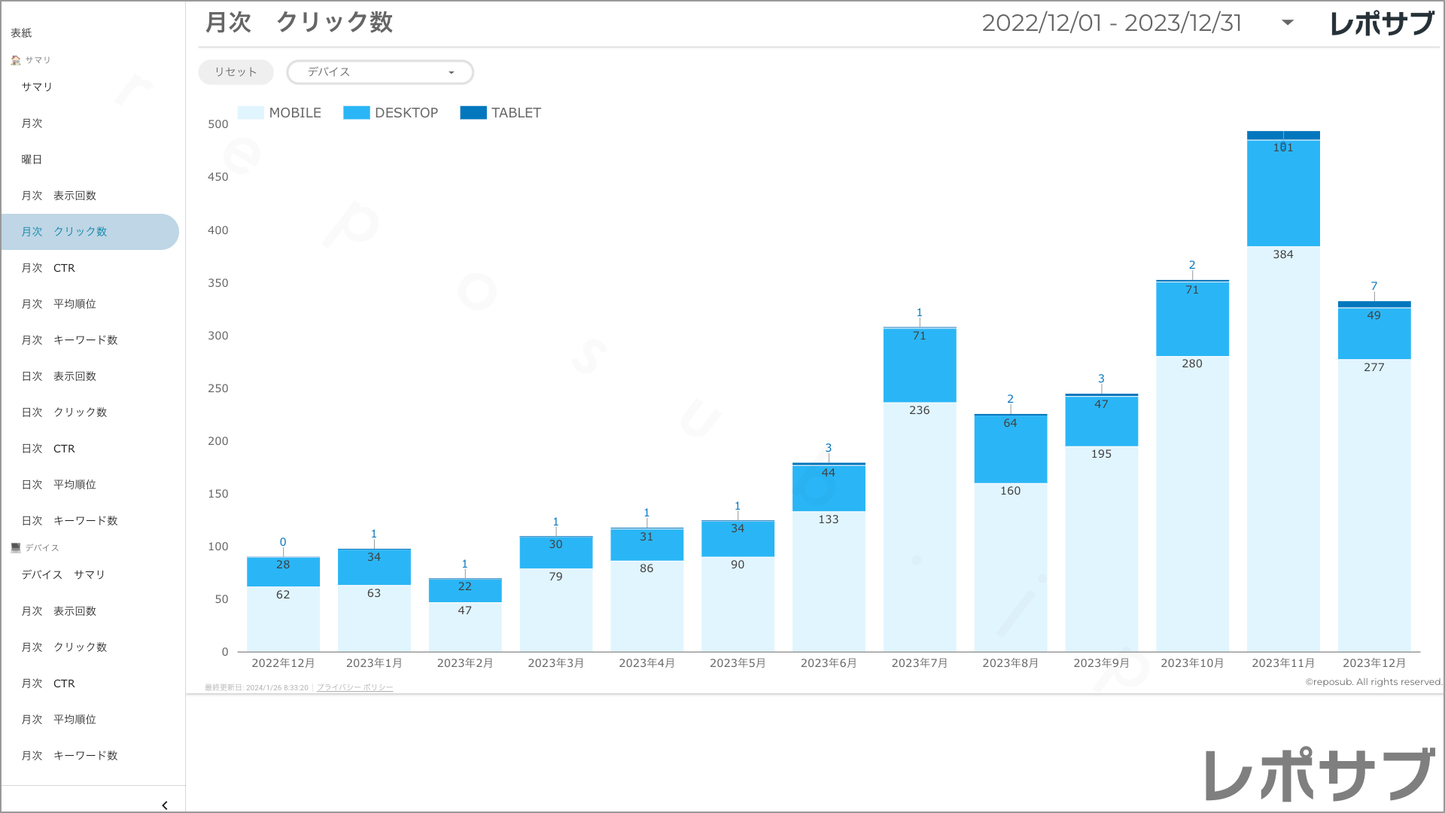Click the device icon beside the デバイス section header
The image size is (1445, 813).
click(16, 548)
